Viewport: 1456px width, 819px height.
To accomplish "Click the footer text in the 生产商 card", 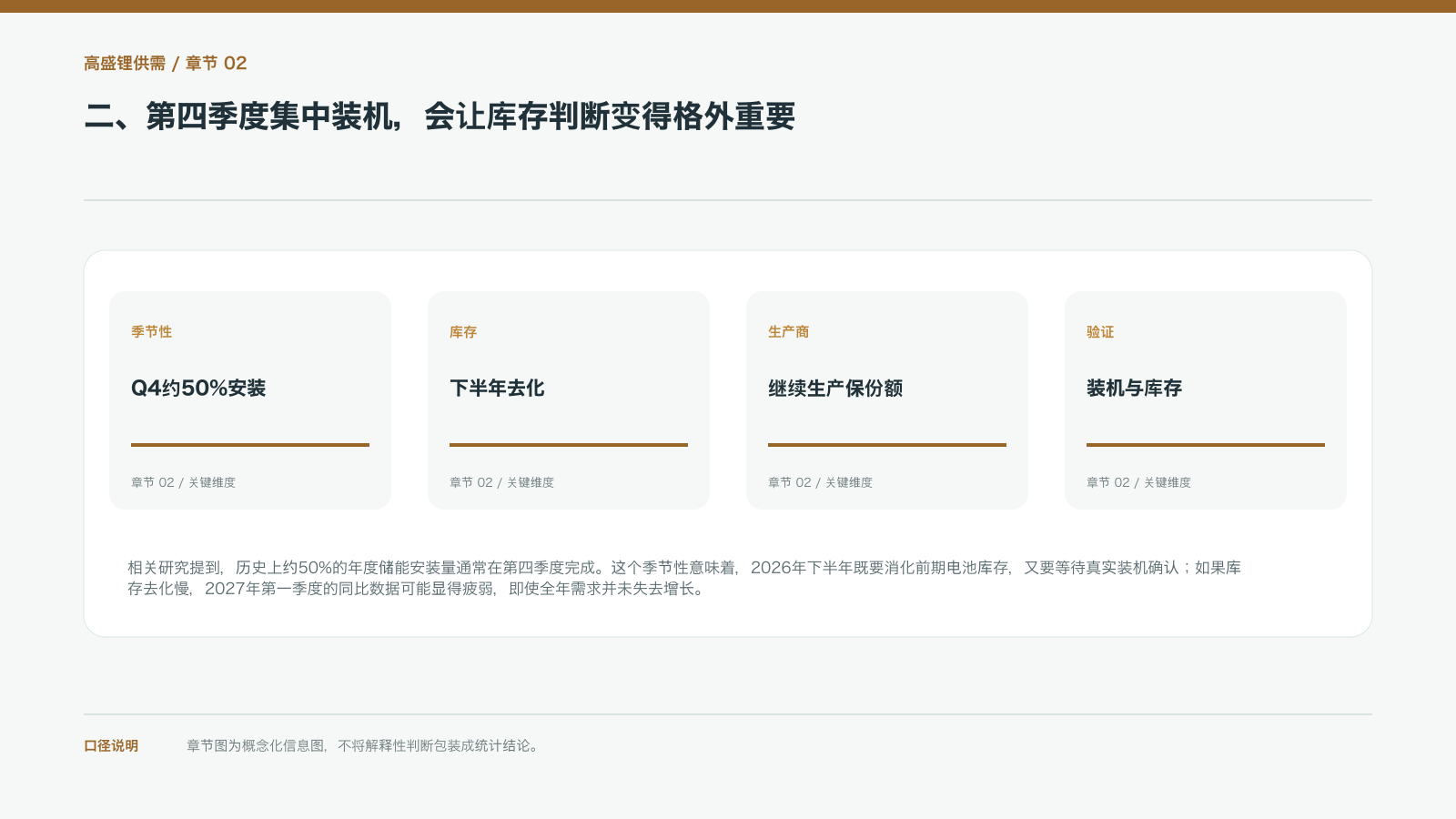I will 820,482.
